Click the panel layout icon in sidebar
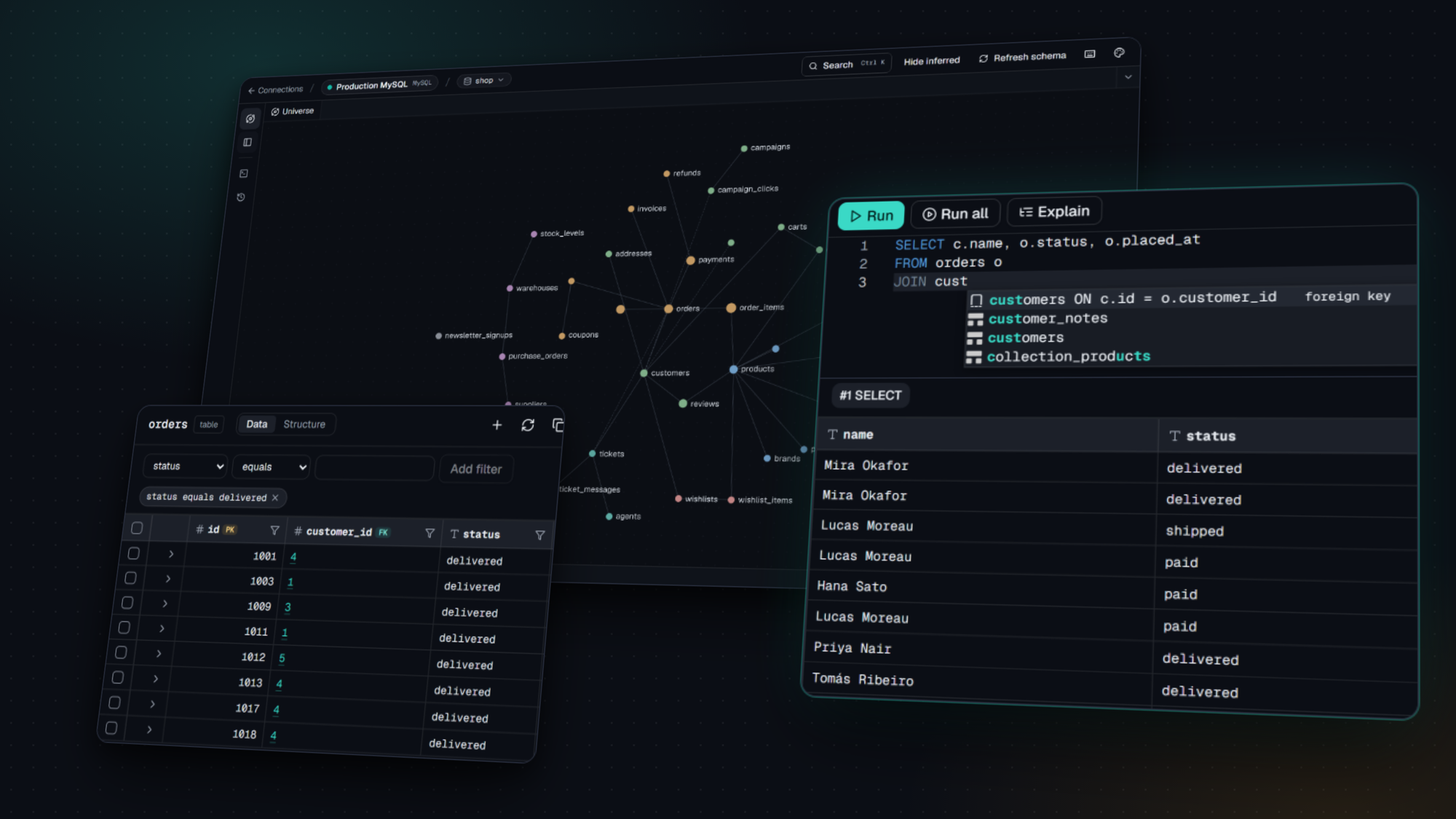The image size is (1456, 819). 248,143
